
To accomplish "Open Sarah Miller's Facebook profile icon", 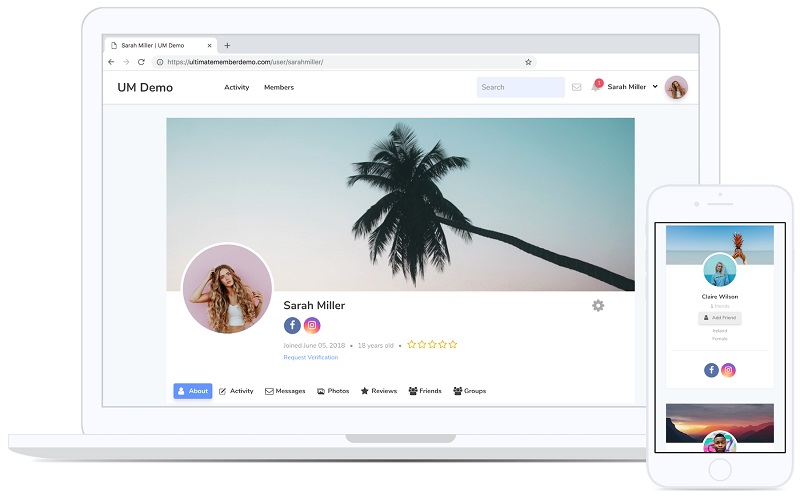I will pos(292,325).
